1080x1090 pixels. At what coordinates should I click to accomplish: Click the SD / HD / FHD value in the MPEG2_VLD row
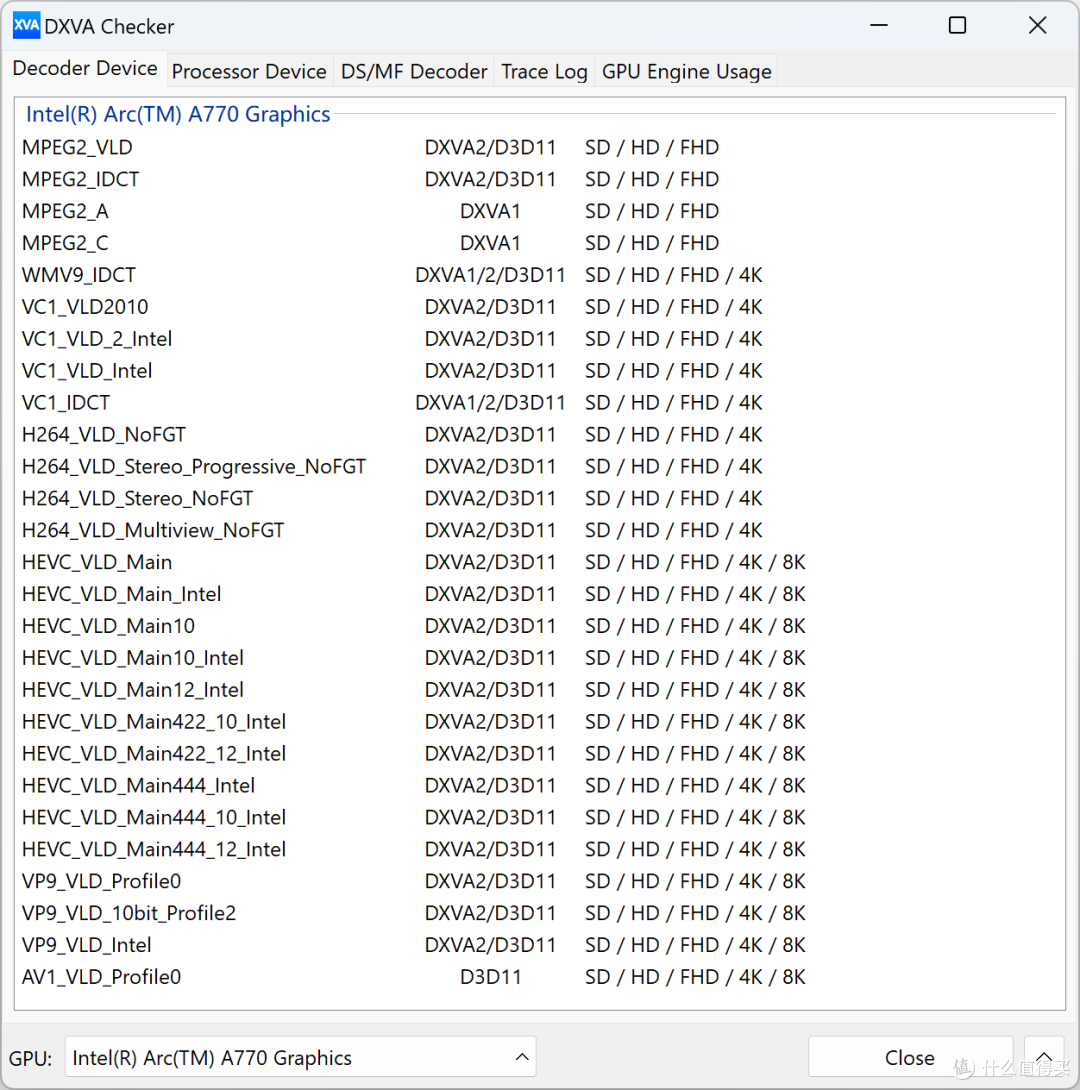coord(652,147)
